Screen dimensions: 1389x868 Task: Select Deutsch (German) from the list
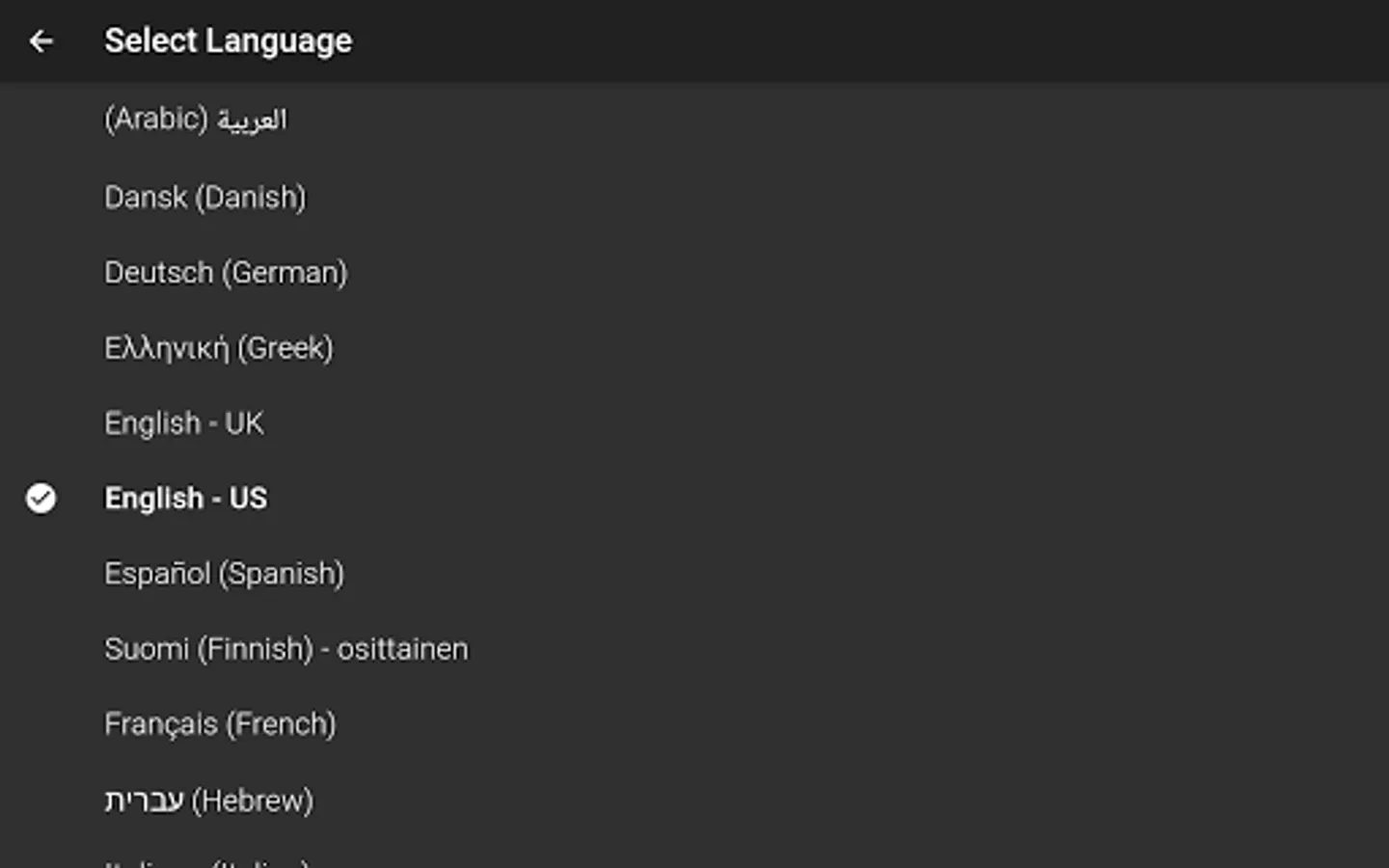point(226,273)
